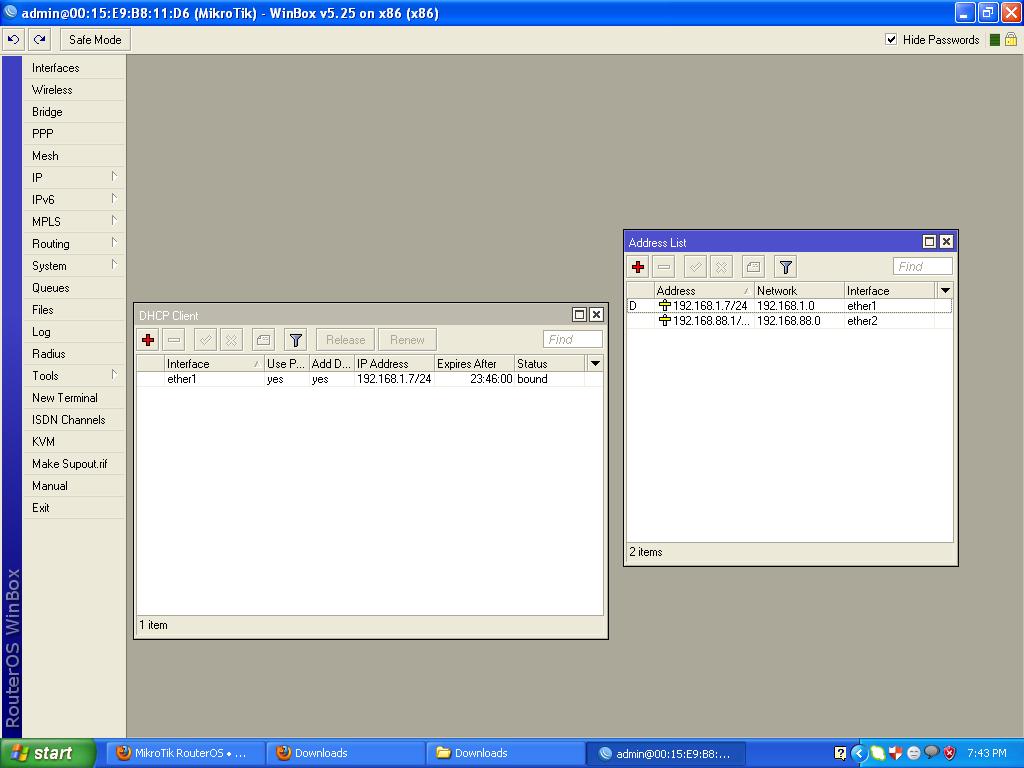Click Exit in the sidebar
Screen dimensions: 1024x768
coord(73,508)
